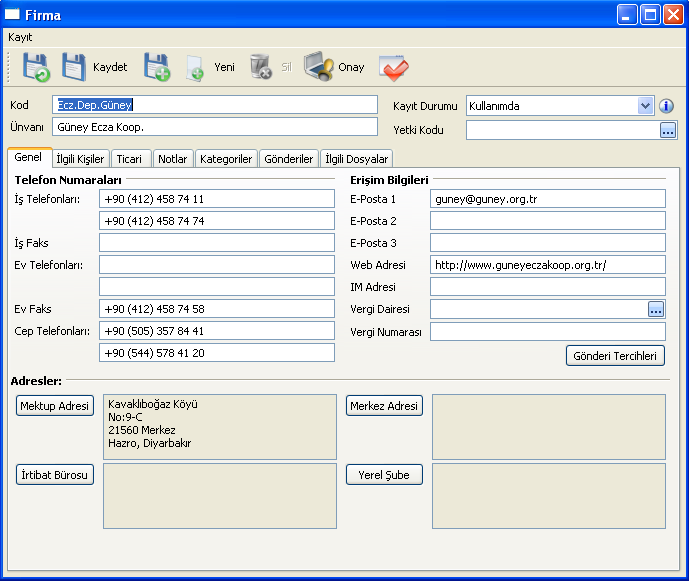Open the Notlar tab
The width and height of the screenshot is (689, 581).
[173, 159]
